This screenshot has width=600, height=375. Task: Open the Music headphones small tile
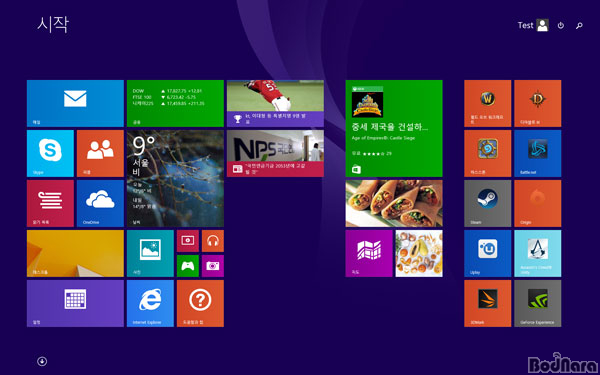(x=213, y=241)
